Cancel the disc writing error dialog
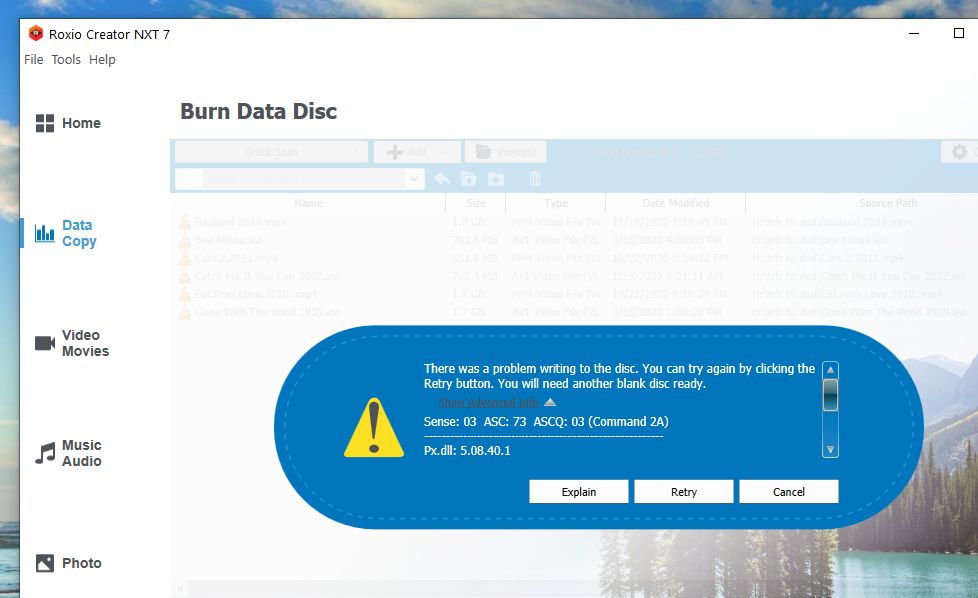 click(788, 492)
